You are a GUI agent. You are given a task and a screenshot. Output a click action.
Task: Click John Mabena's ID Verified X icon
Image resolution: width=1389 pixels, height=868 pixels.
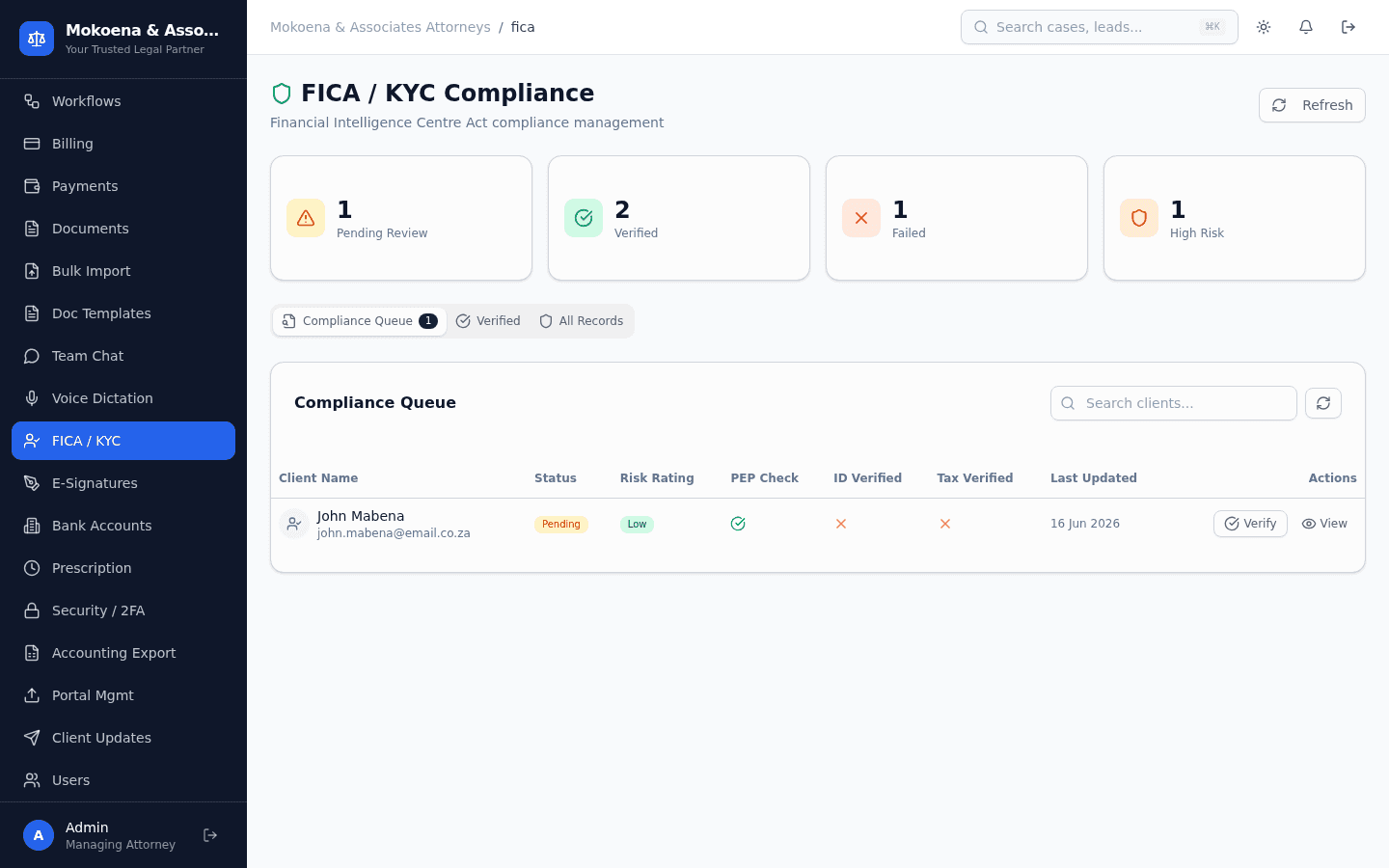point(841,524)
